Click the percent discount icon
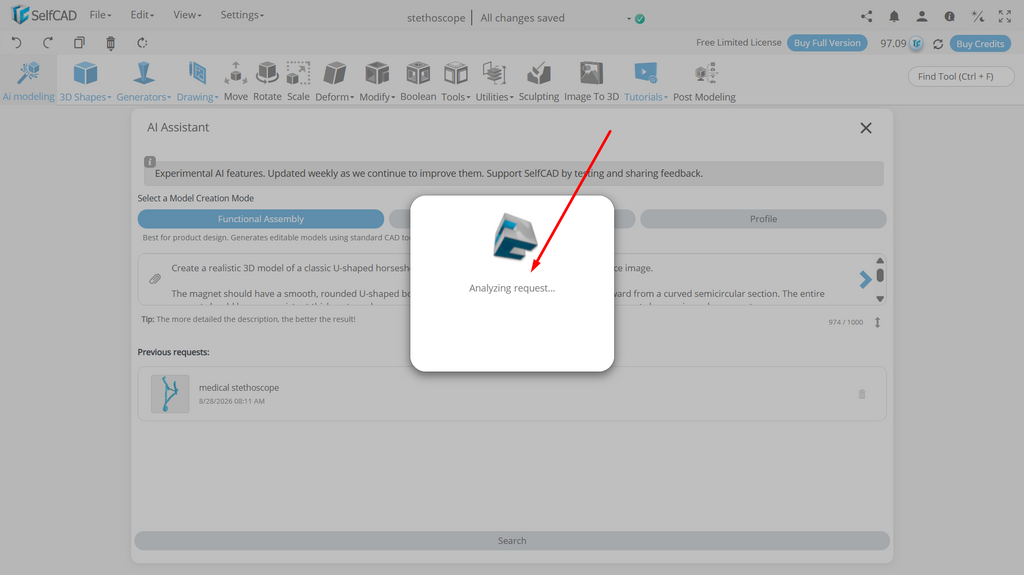 pos(977,17)
